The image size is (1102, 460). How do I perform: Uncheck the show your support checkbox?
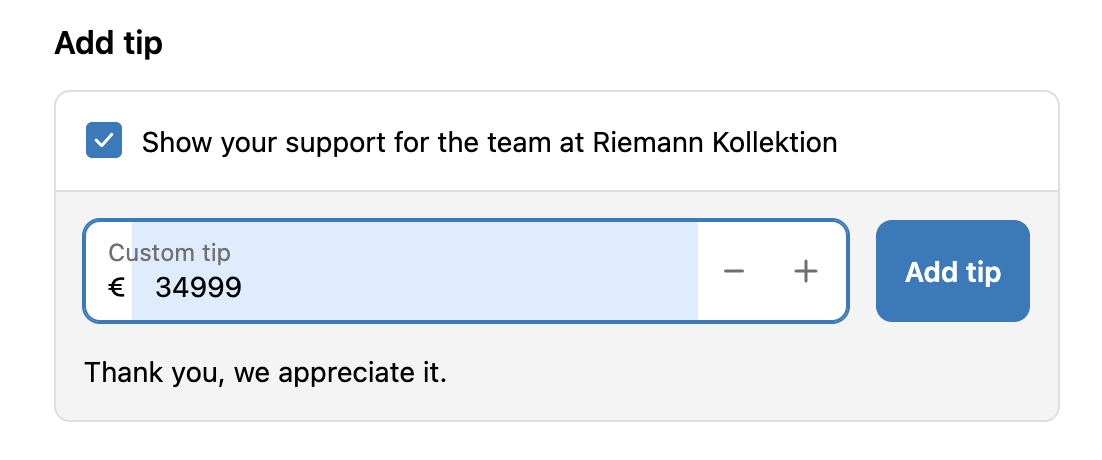coord(104,141)
